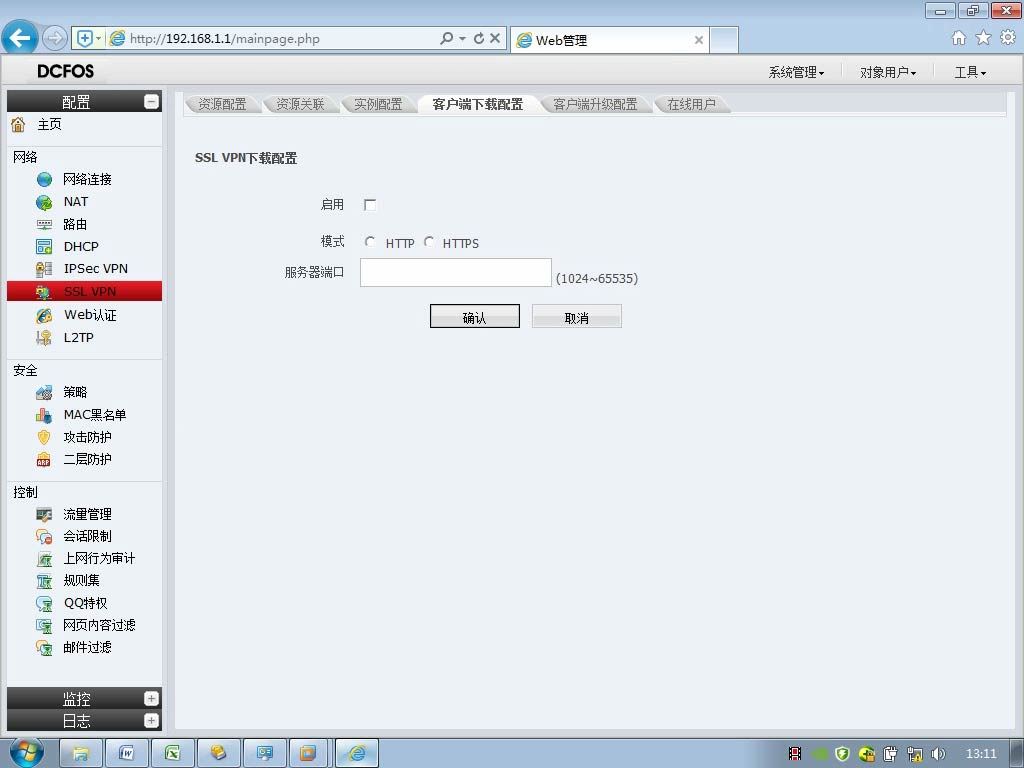Select the HTTP mode radio button
Screen dimensions: 1024x768
tap(370, 242)
